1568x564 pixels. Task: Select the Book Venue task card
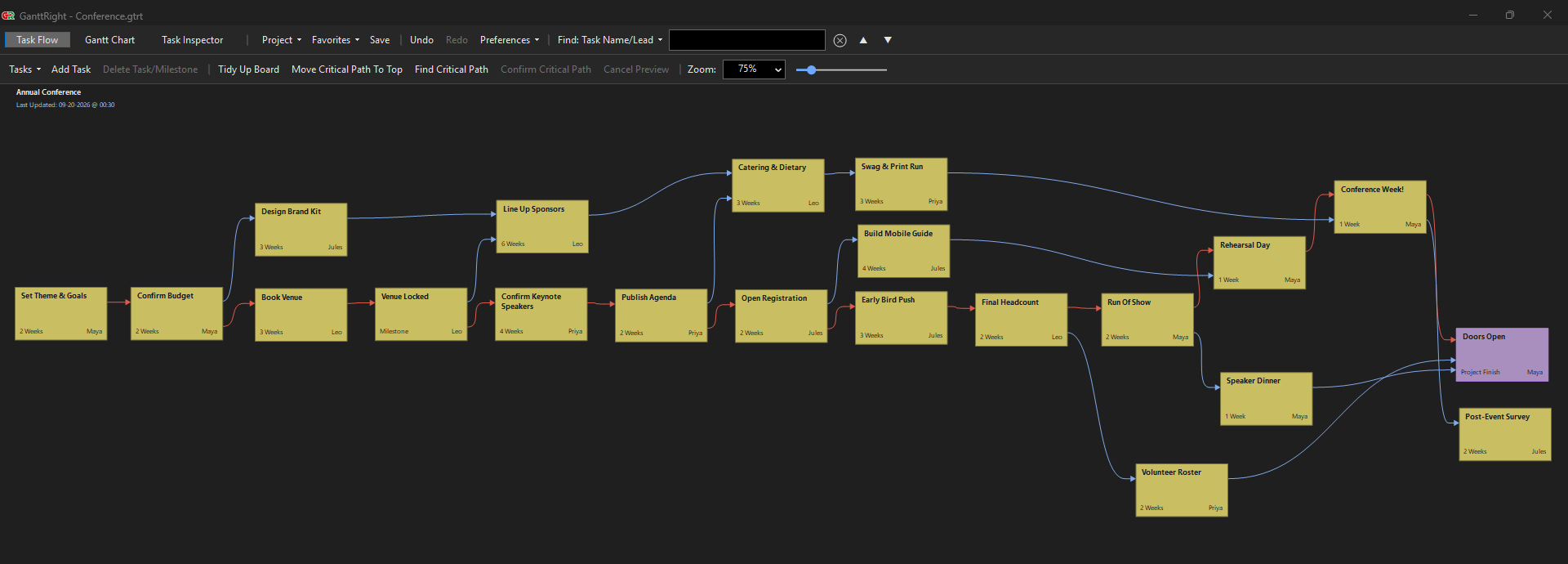[301, 315]
